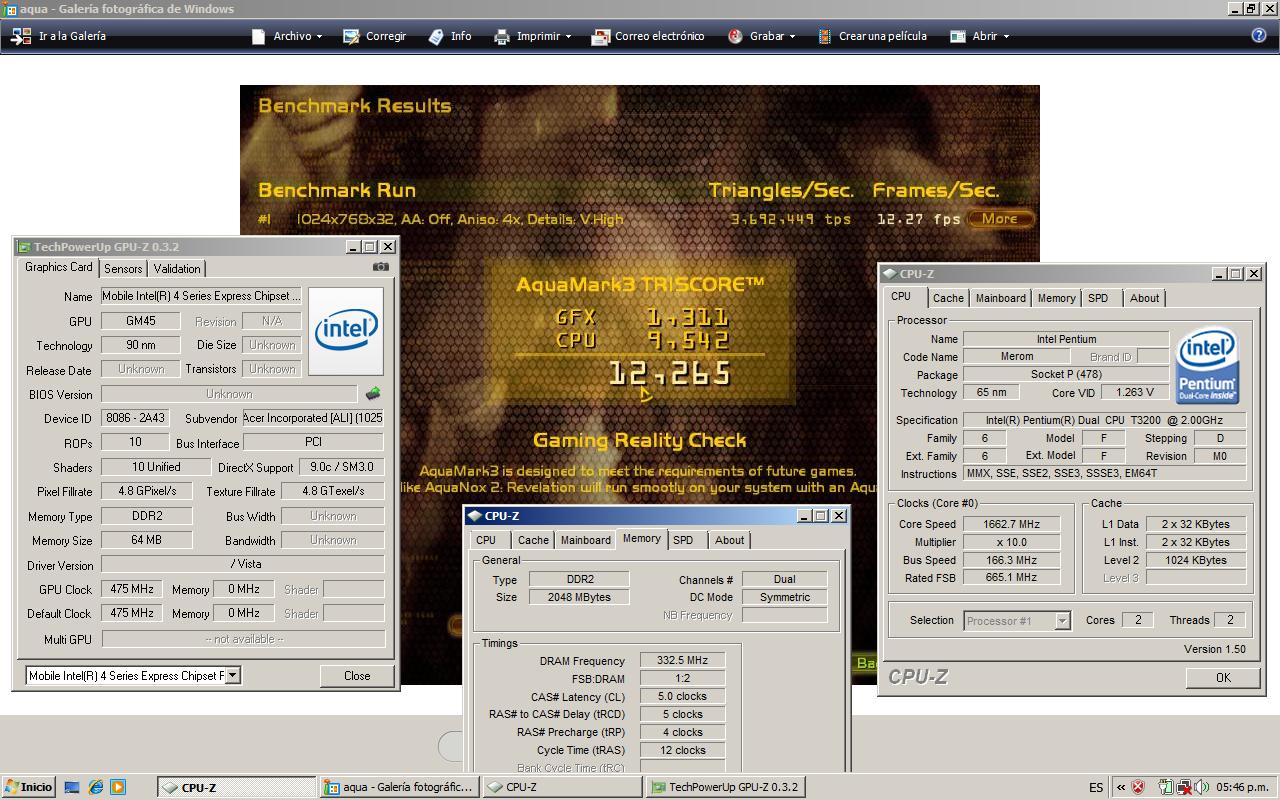Viewport: 1280px width, 800px height.
Task: Click the blue help question mark icon
Action: point(1259,35)
